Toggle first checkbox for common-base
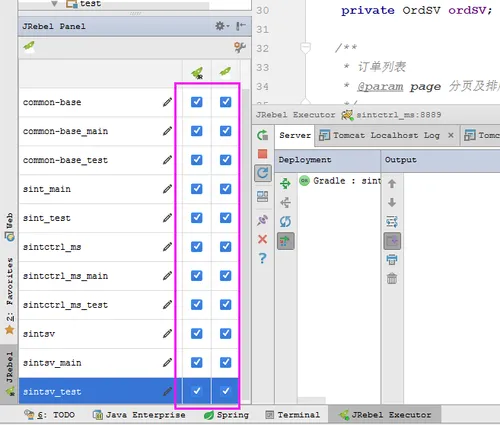This screenshot has width=500, height=425. 197,102
